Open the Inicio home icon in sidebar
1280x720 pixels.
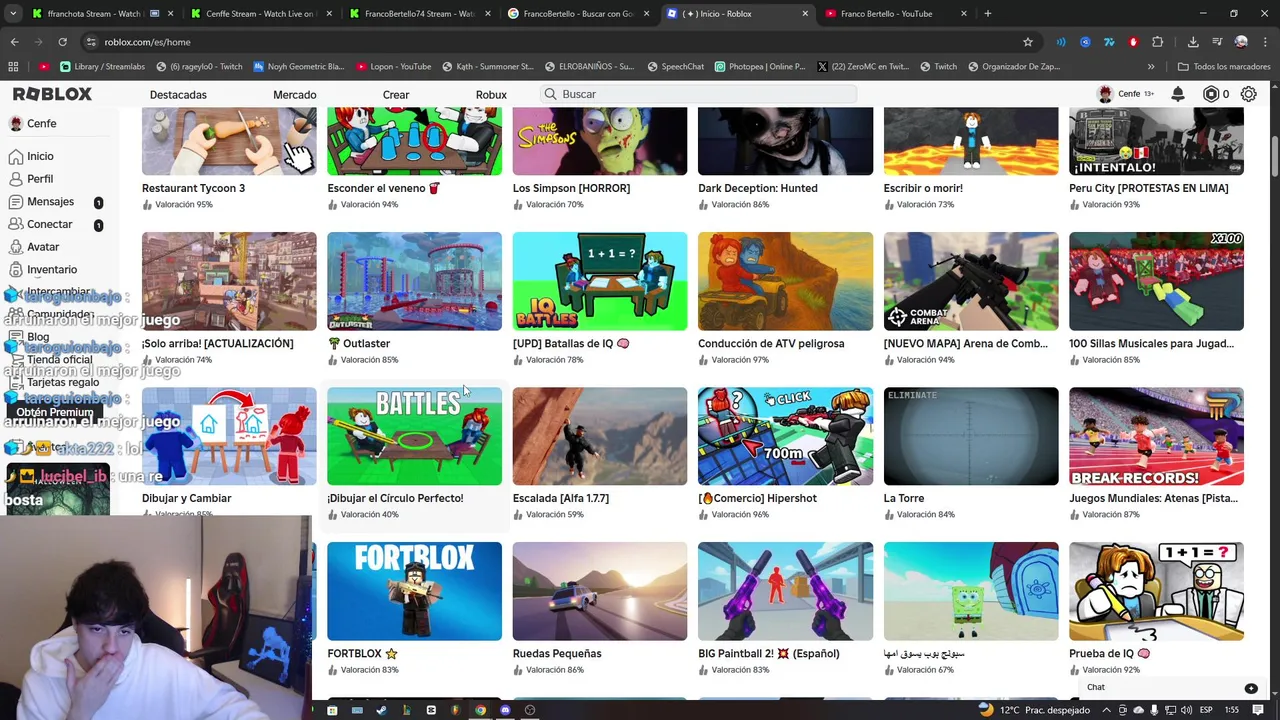coord(16,156)
